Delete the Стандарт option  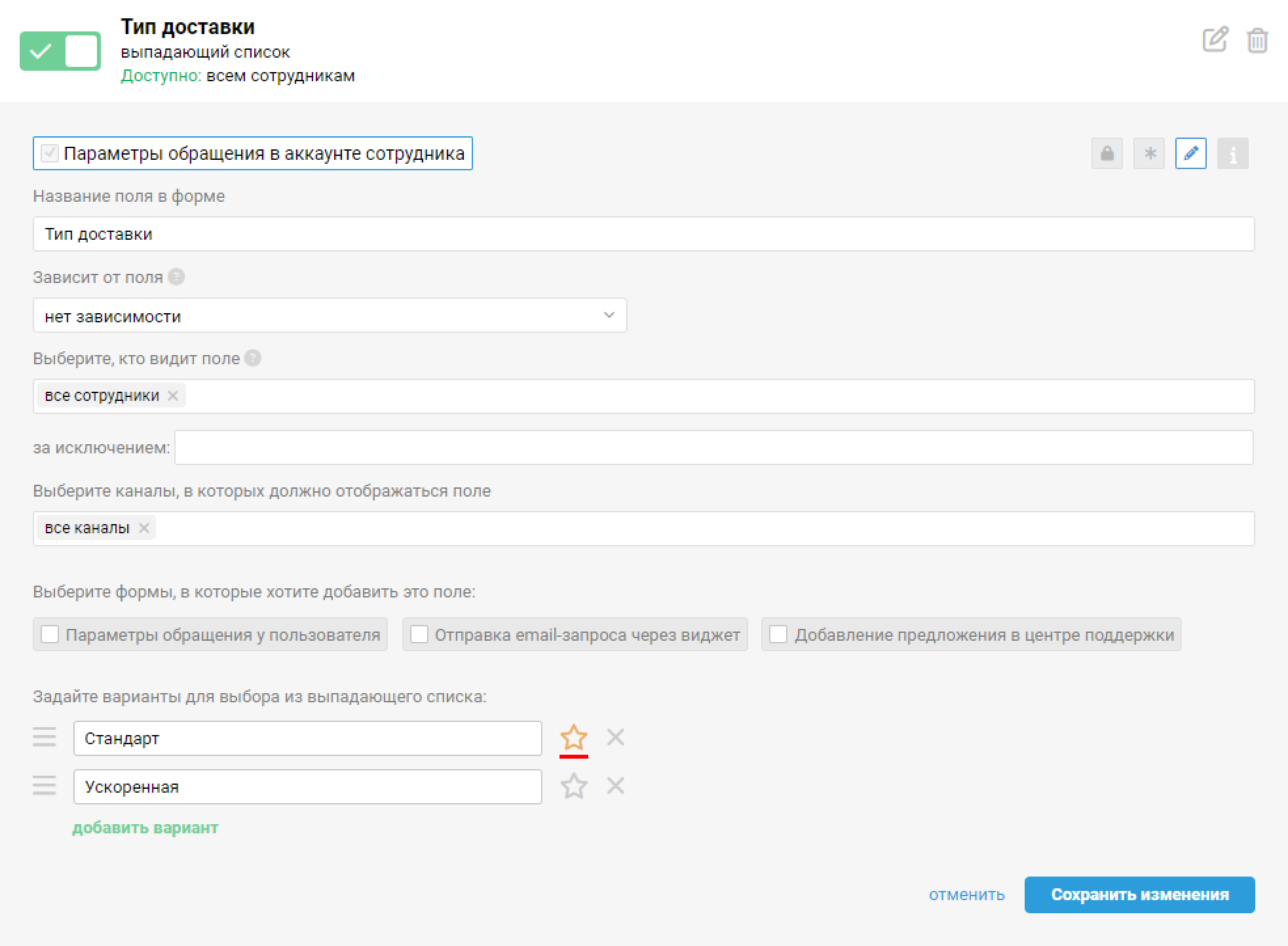coord(615,737)
